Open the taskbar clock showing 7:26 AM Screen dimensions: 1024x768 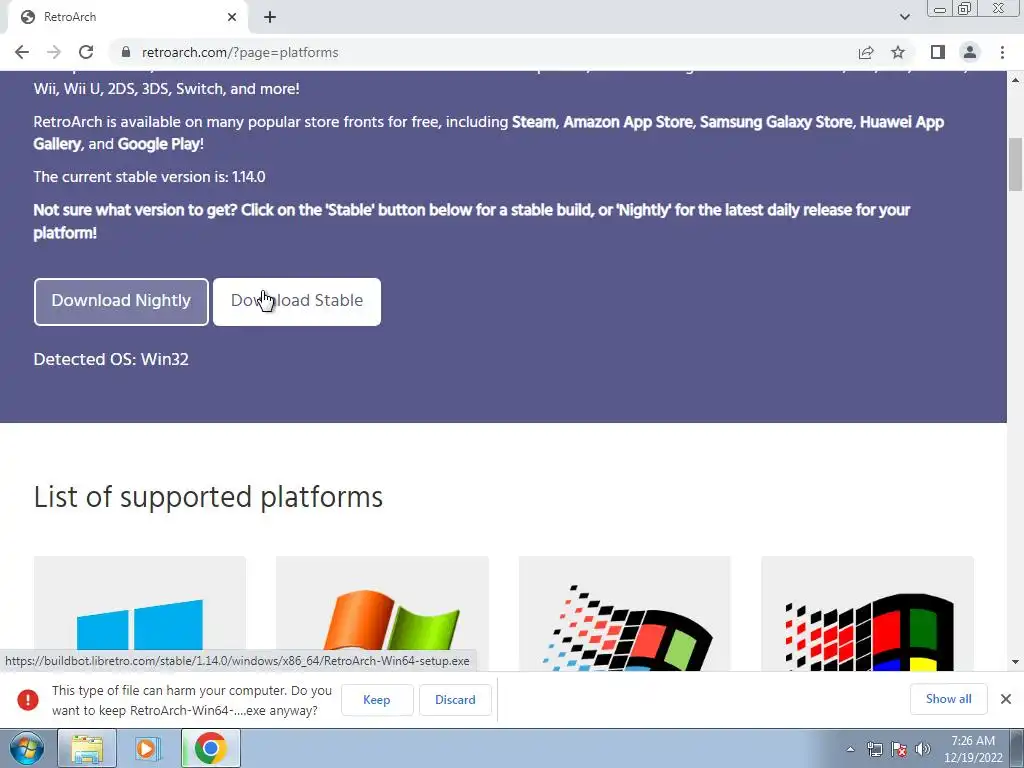[x=973, y=749]
